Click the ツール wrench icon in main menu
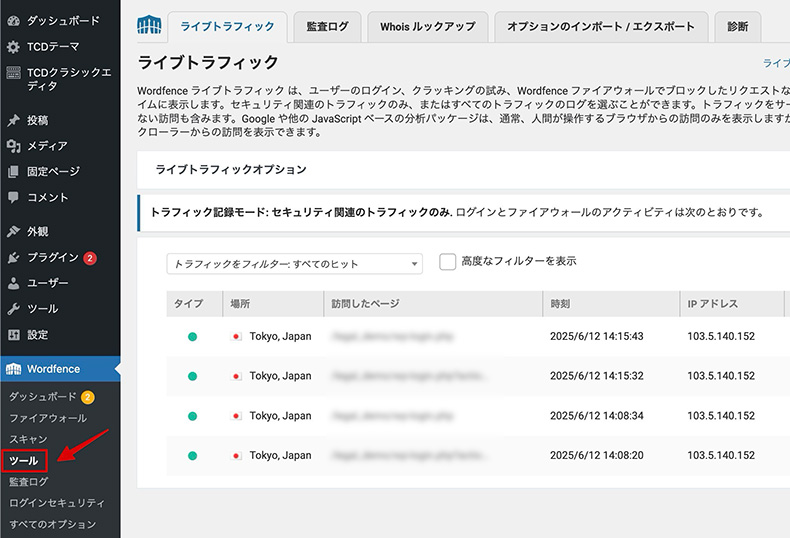The width and height of the screenshot is (790, 538). click(x=14, y=309)
